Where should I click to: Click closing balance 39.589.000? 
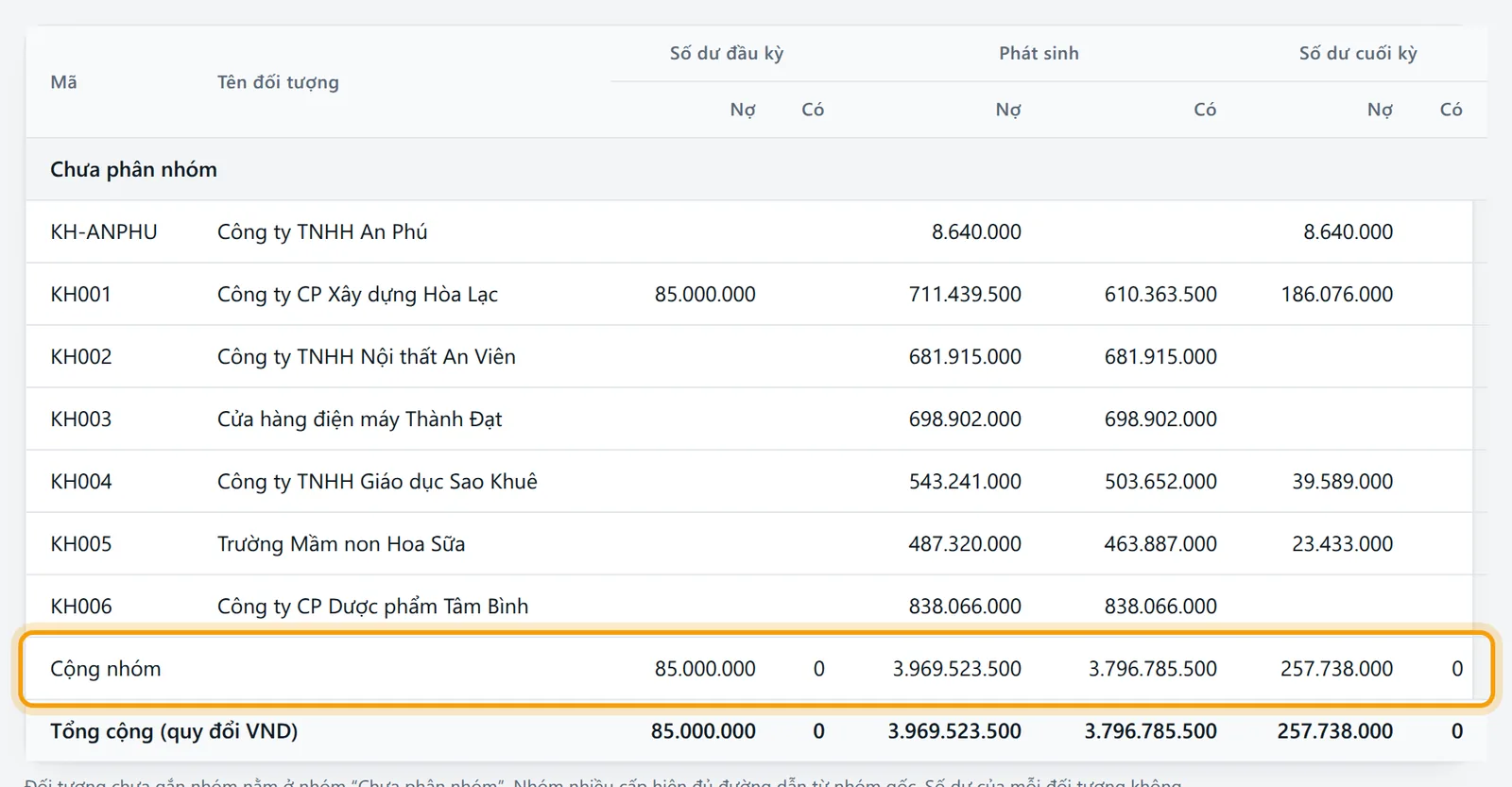click(1343, 481)
